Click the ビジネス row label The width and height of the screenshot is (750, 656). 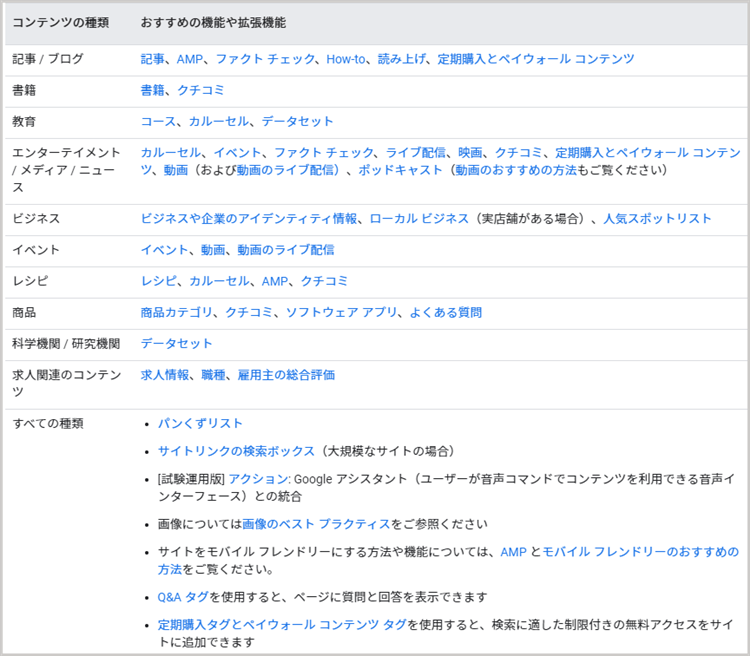(36, 219)
